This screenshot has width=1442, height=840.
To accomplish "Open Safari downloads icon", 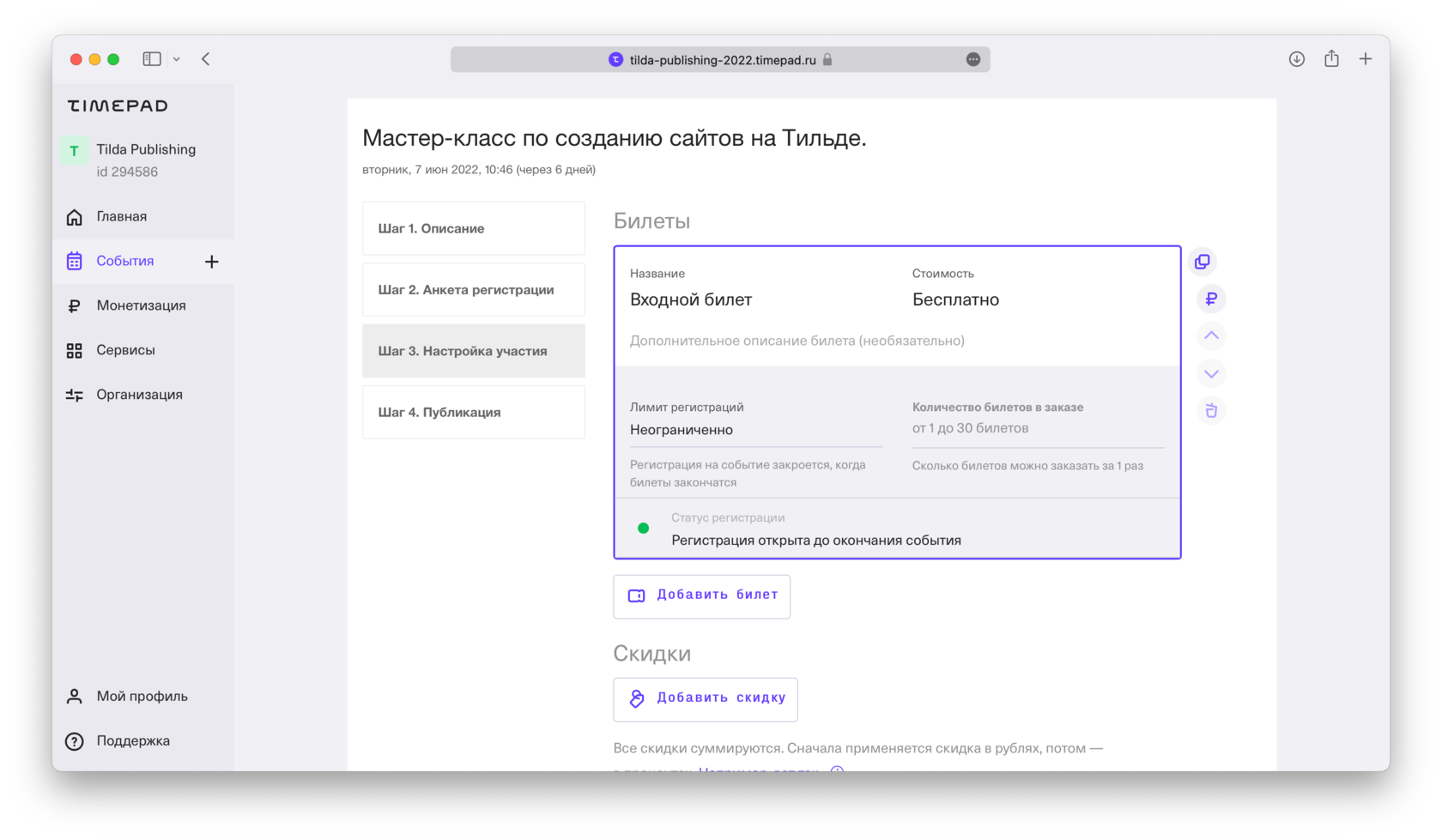I will 1297,59.
